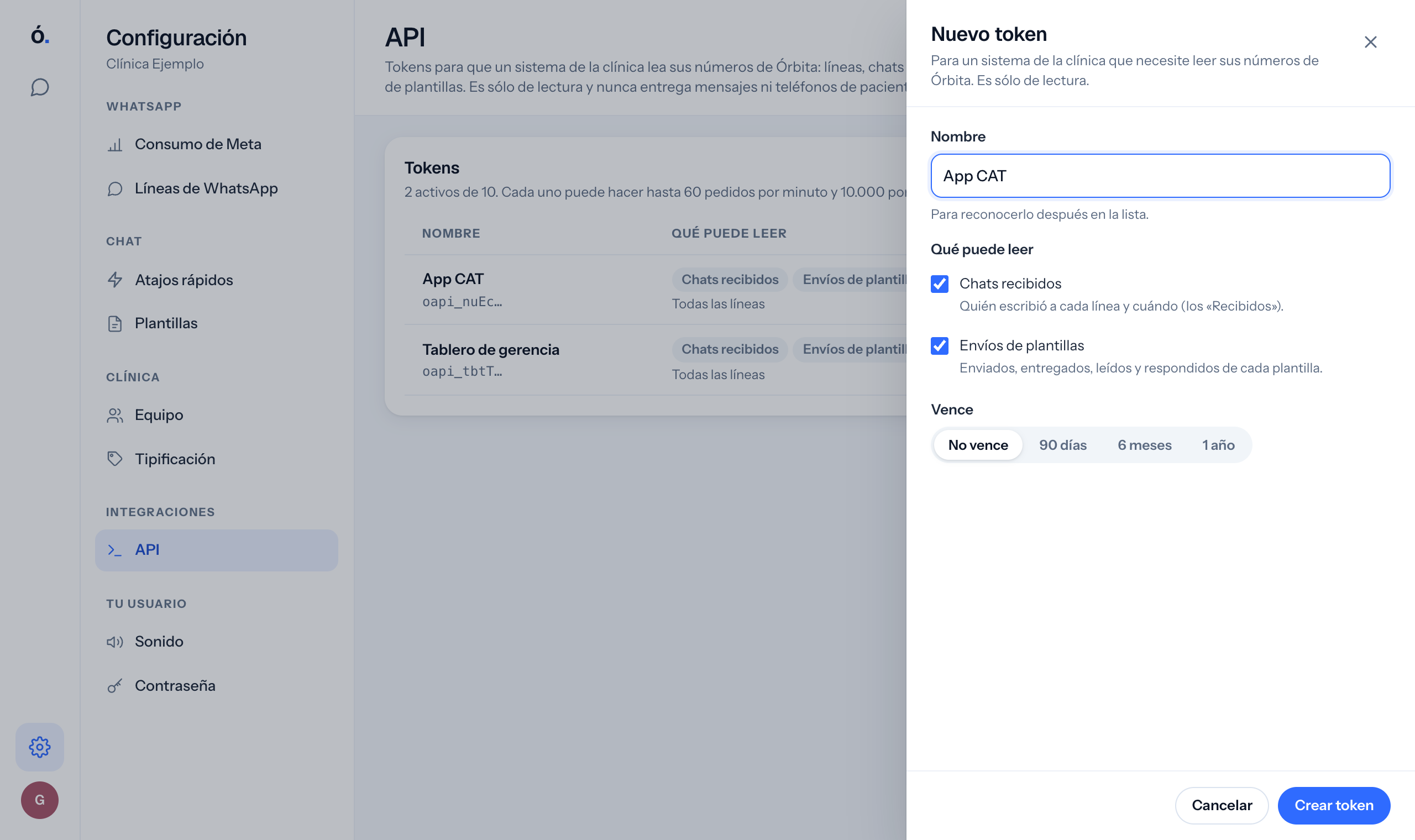Open the chats speech bubble icon
Viewport: 1415px width, 840px height.
click(x=40, y=87)
